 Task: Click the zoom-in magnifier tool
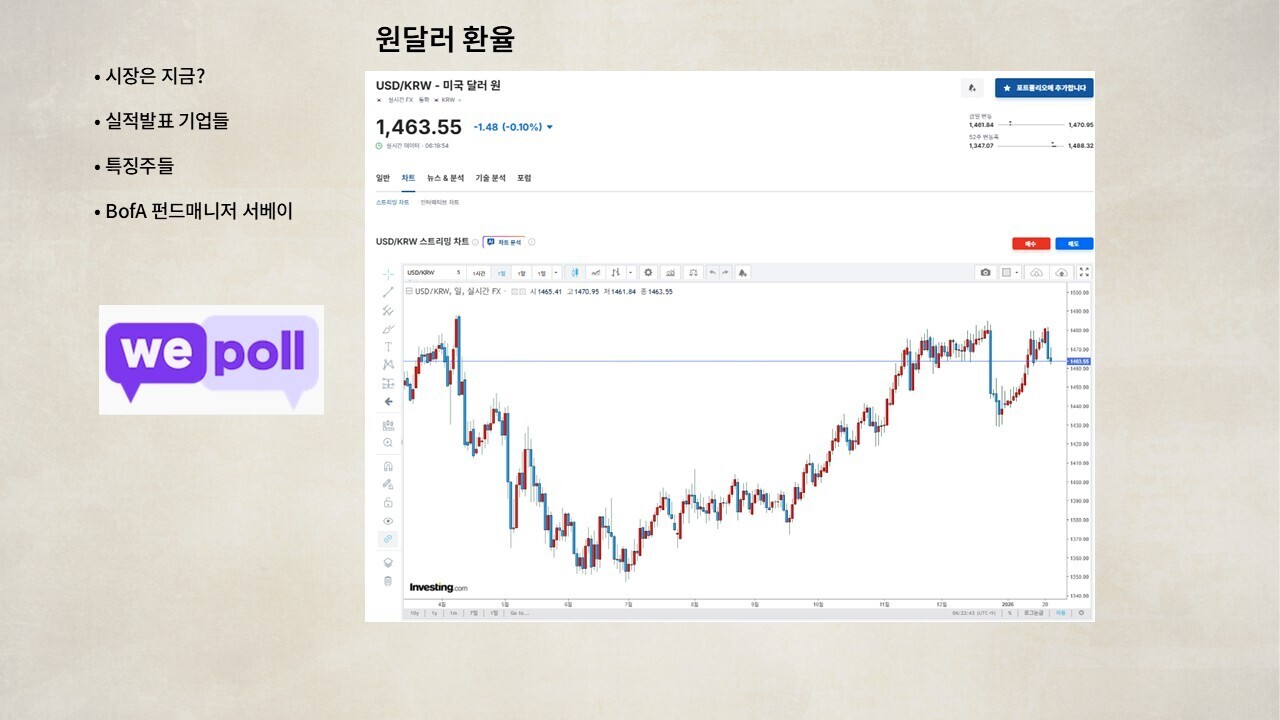[388, 442]
